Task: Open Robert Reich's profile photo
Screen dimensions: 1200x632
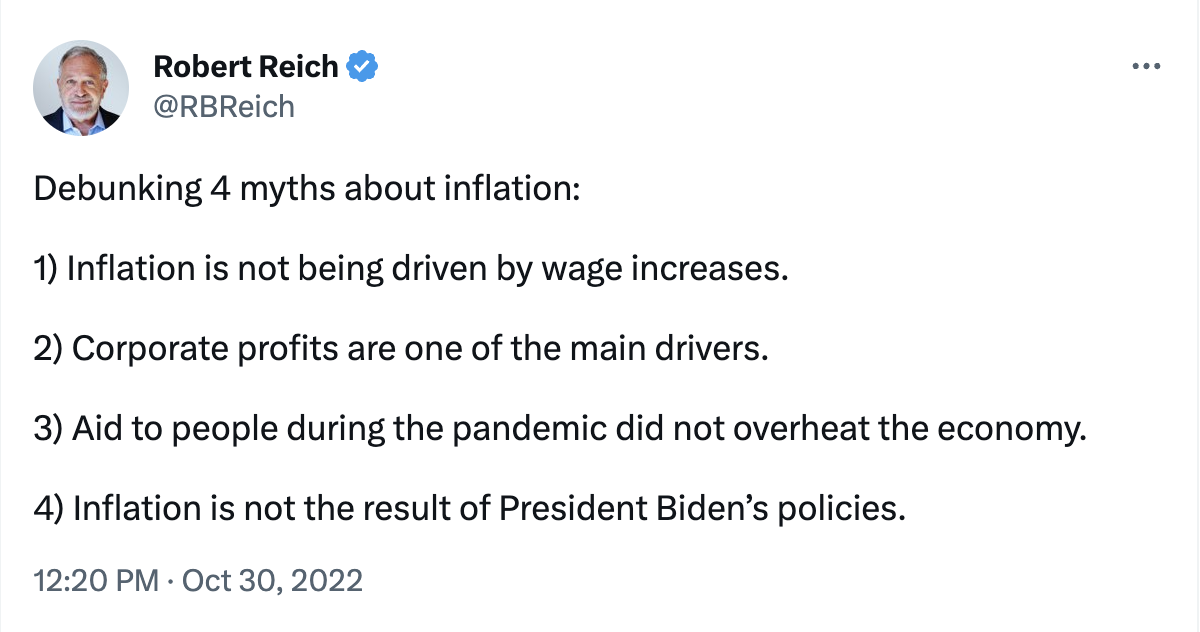Action: coord(77,89)
